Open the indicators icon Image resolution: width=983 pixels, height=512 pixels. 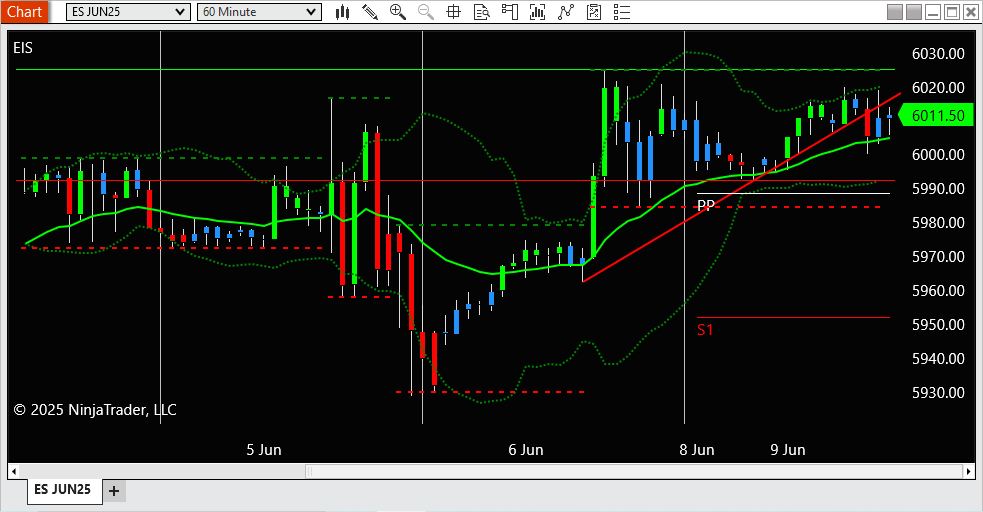[x=537, y=12]
